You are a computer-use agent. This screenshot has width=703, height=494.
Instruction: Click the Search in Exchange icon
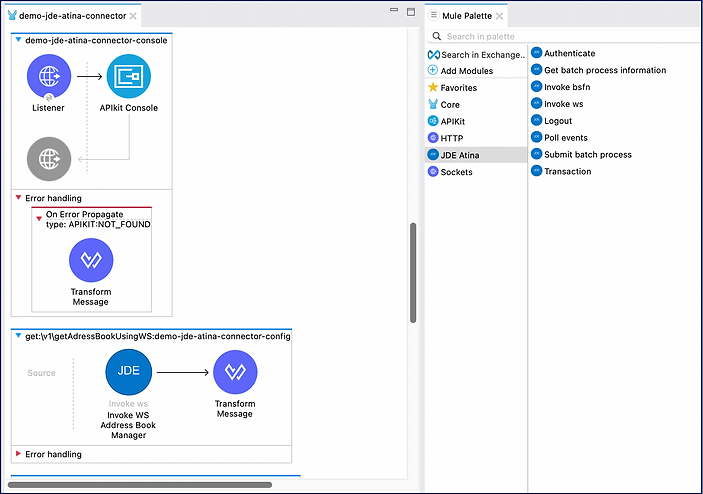tap(434, 55)
